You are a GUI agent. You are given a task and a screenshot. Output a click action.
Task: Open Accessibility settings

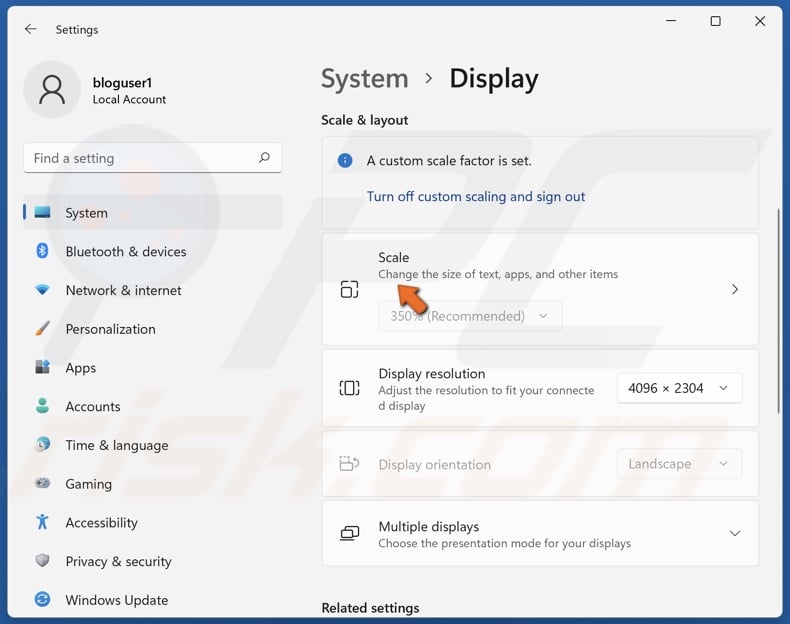click(x=153, y=522)
